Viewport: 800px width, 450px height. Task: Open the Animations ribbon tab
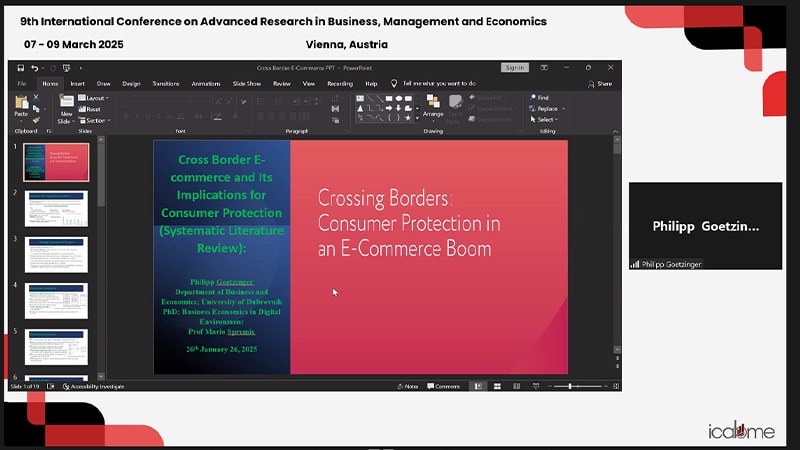[x=206, y=84]
